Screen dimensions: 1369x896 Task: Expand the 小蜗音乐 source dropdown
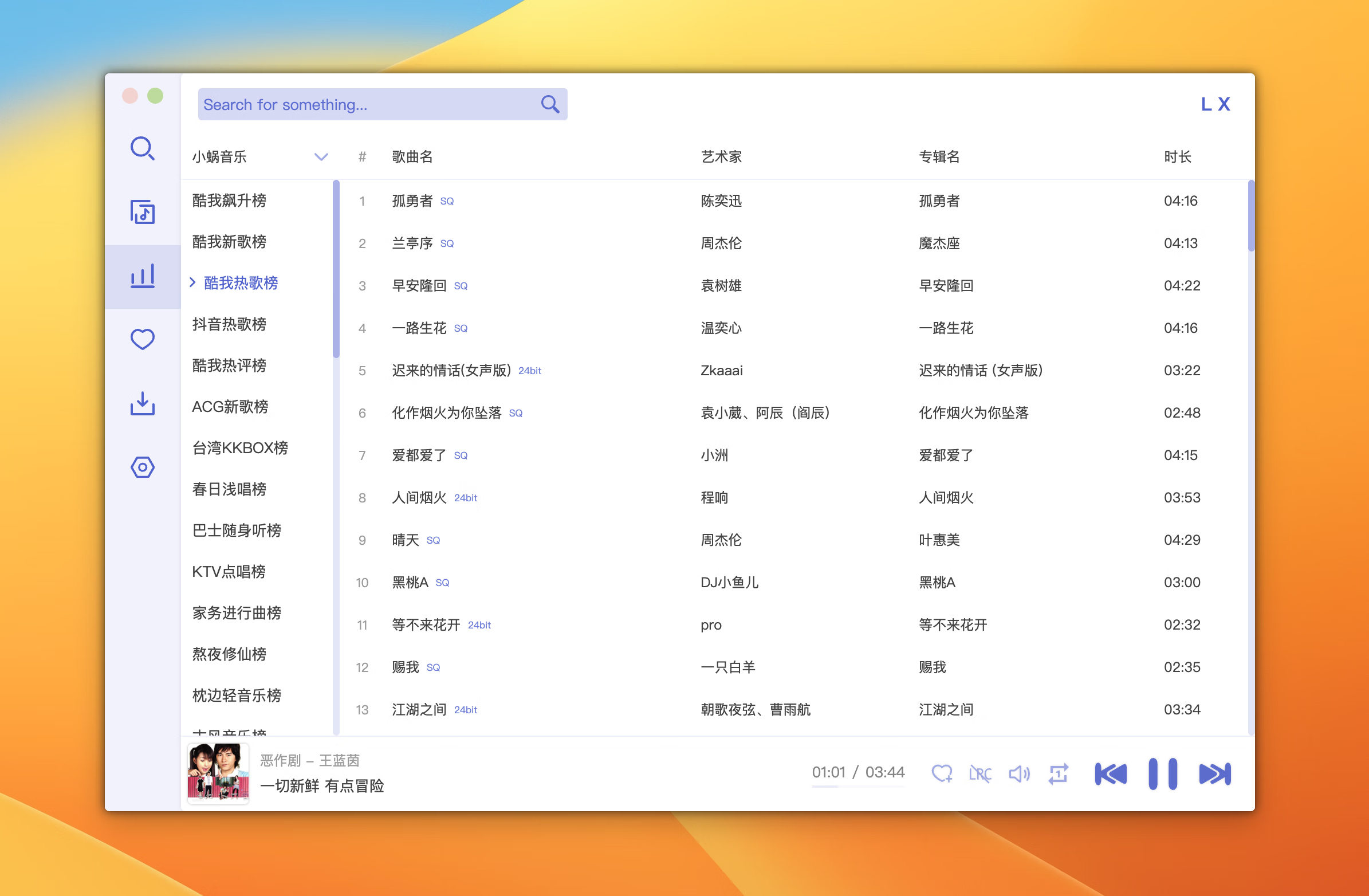[x=321, y=156]
